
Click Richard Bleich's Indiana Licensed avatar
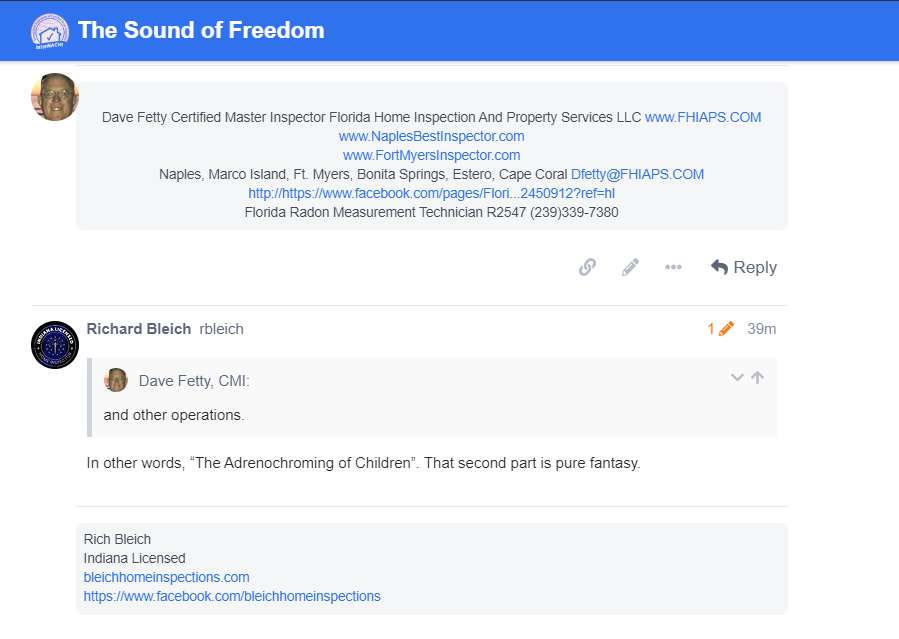[x=55, y=346]
